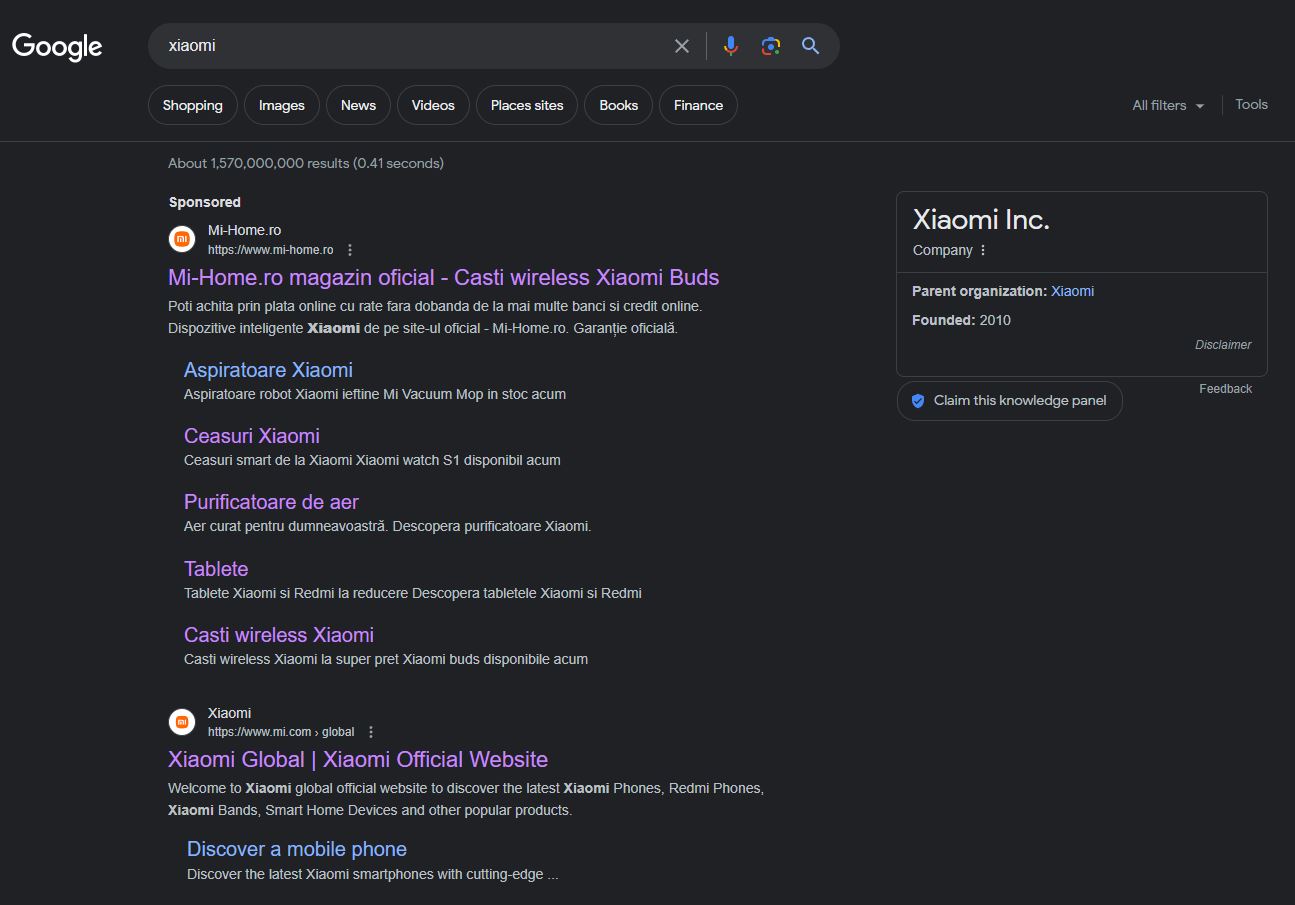
Task: Click the Google logo
Action: [57, 46]
